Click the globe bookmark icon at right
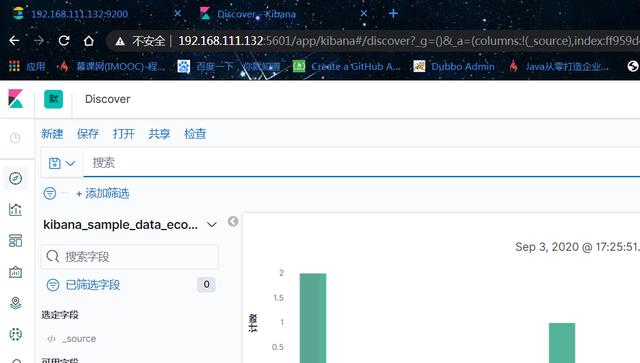Screen dimensions: 640x363 pyautogui.click(x=633, y=66)
